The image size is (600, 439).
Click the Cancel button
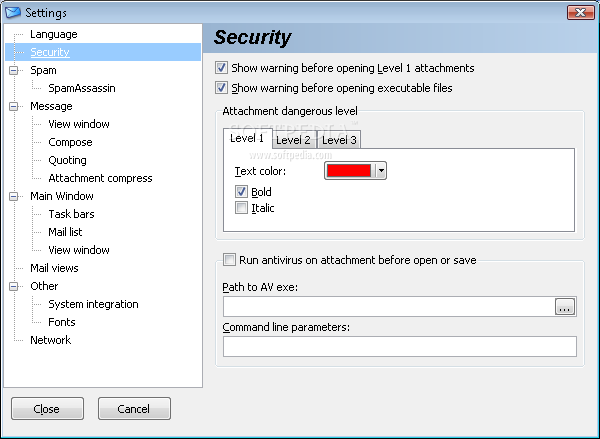[134, 409]
